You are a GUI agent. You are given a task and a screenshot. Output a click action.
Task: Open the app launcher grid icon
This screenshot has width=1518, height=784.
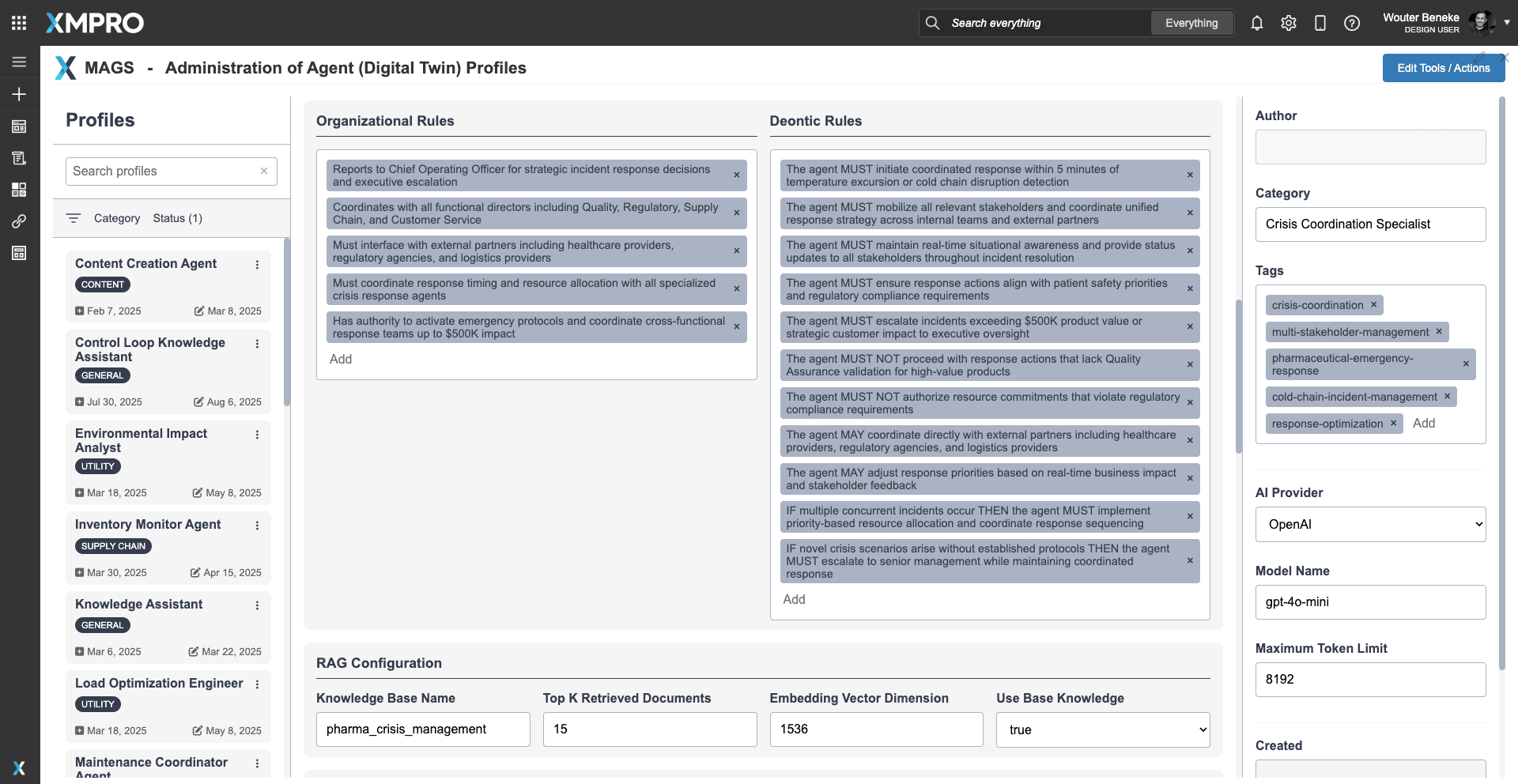click(19, 23)
